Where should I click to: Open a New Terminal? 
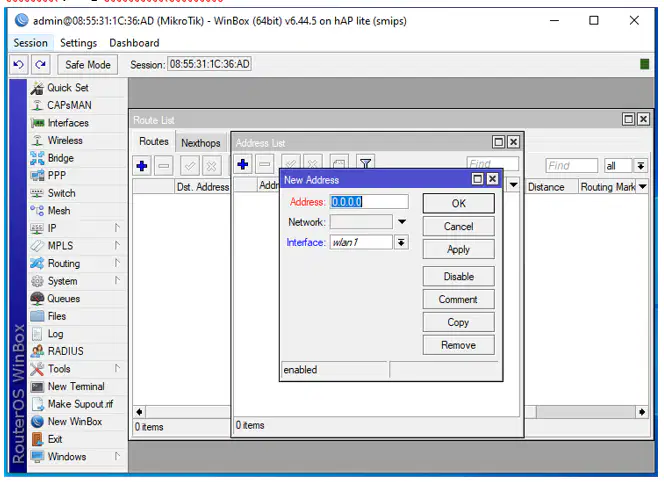click(x=77, y=386)
